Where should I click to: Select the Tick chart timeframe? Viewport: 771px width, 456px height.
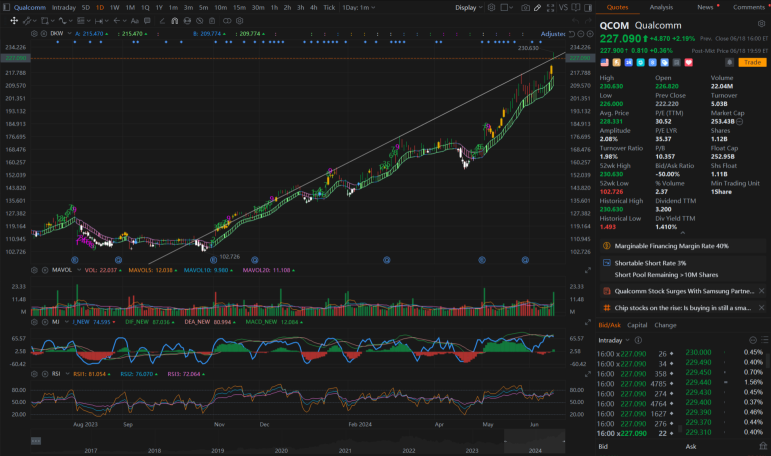point(329,7)
